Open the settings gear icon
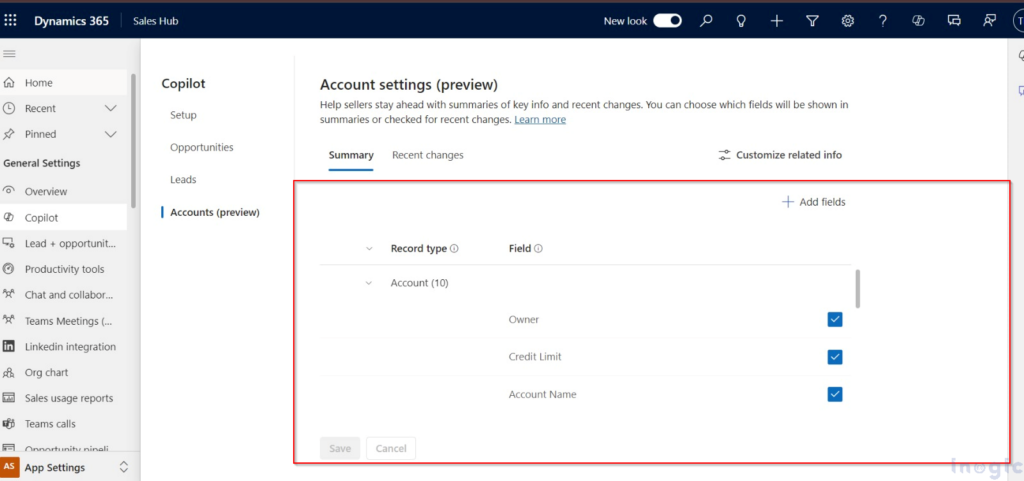This screenshot has width=1024, height=481. [848, 21]
